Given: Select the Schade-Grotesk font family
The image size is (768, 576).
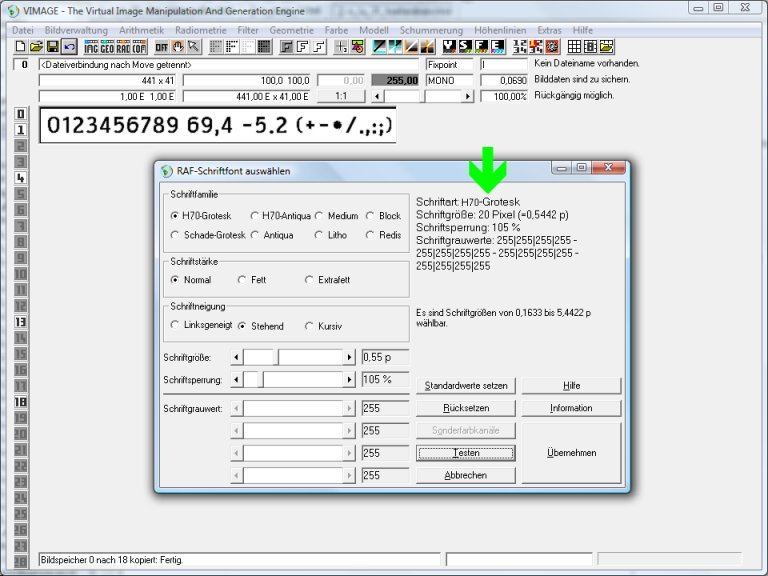Looking at the screenshot, I should click(x=176, y=235).
